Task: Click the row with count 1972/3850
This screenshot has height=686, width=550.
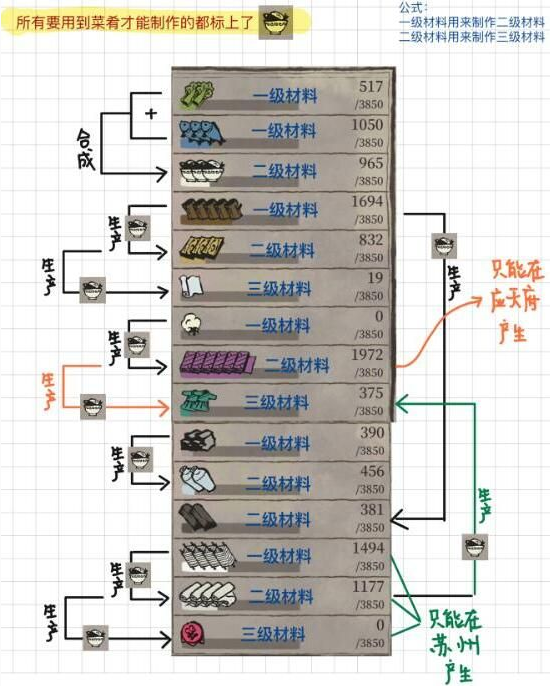Action: coord(282,364)
